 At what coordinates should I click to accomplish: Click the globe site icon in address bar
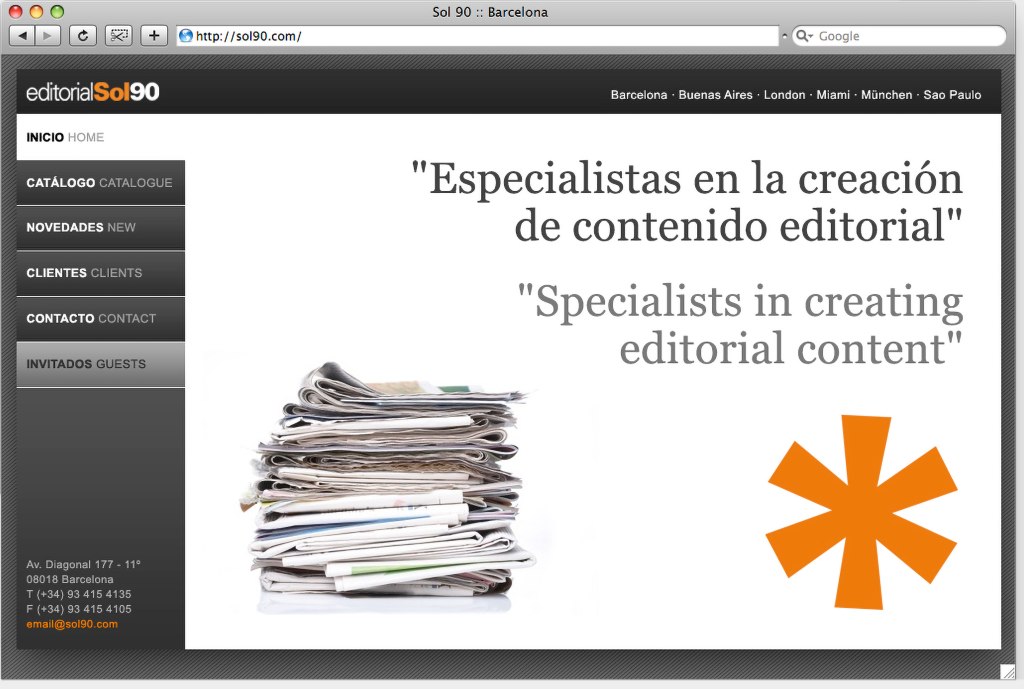point(185,36)
